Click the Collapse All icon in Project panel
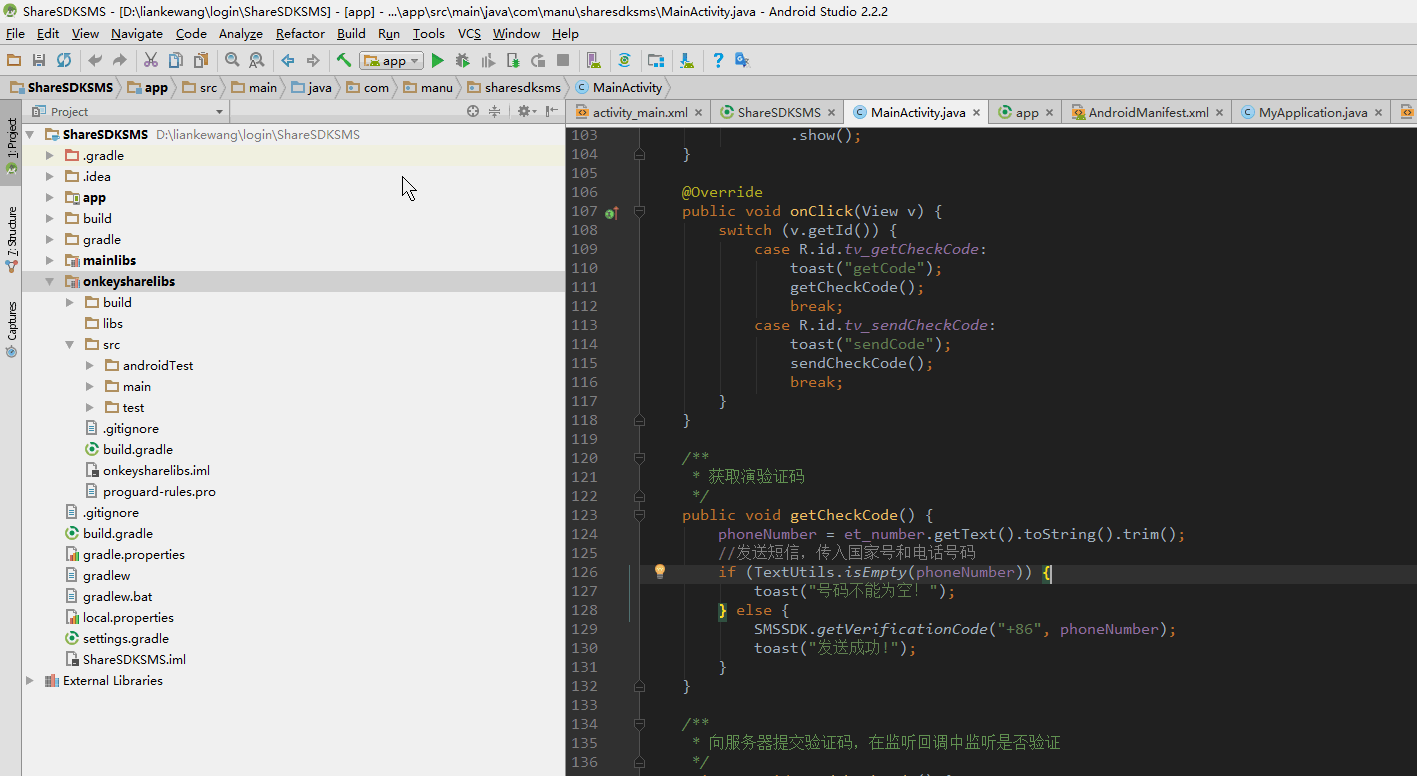1417x776 pixels. pos(494,112)
